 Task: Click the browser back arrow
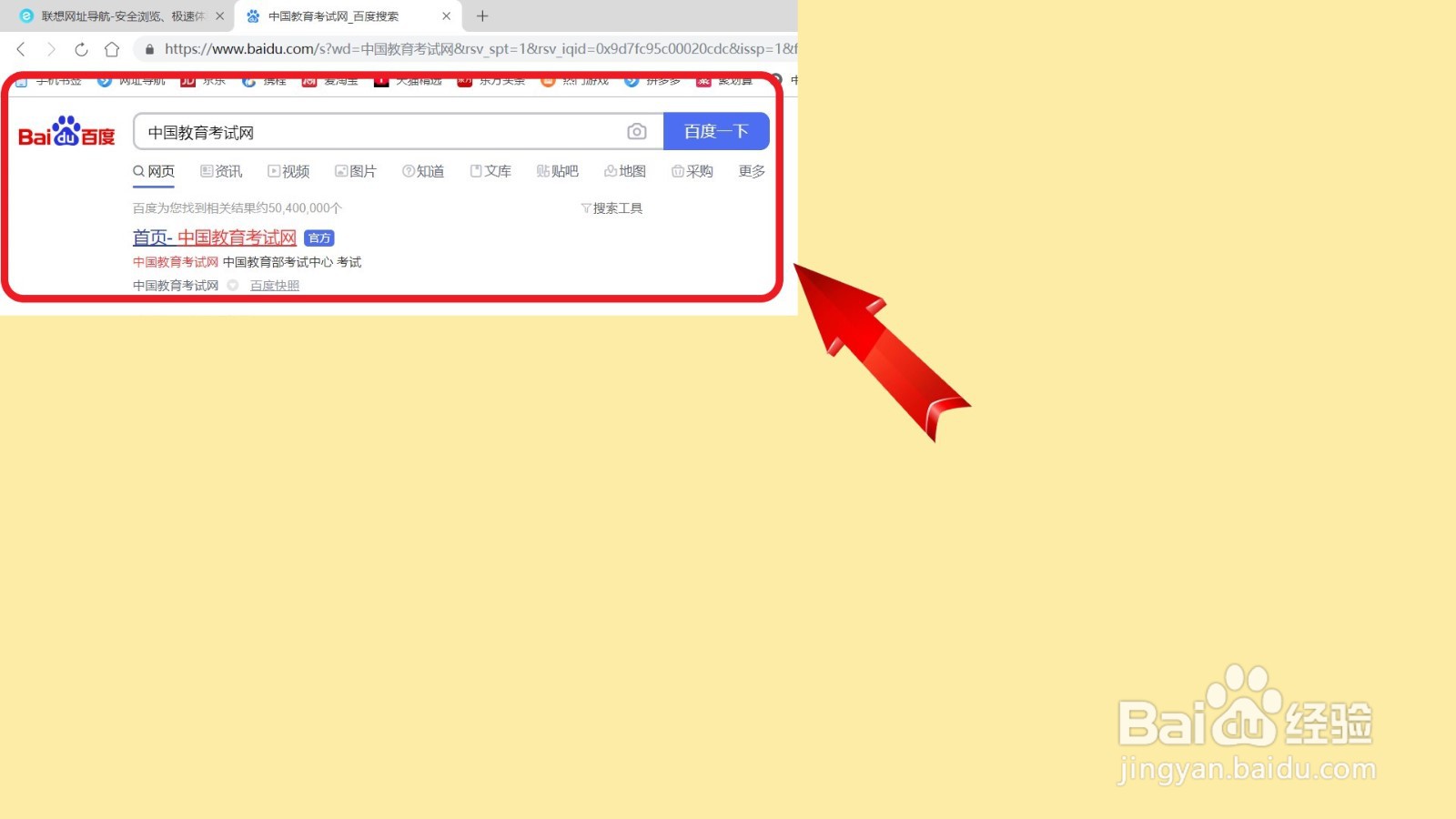21,49
